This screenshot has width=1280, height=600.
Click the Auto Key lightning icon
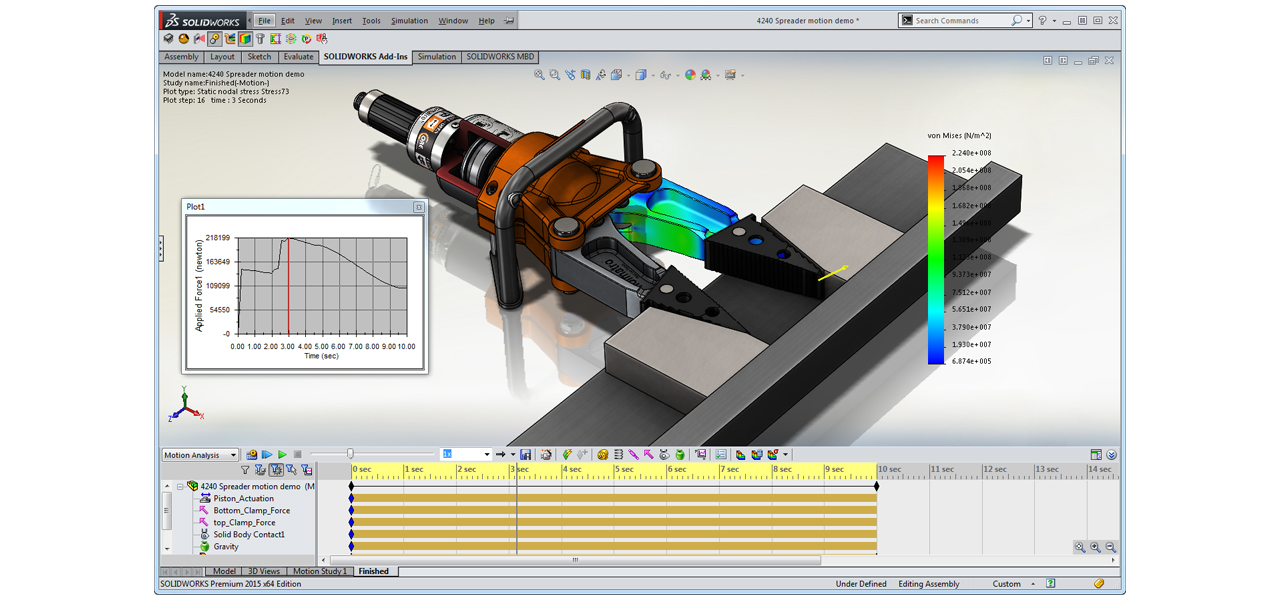[x=567, y=455]
